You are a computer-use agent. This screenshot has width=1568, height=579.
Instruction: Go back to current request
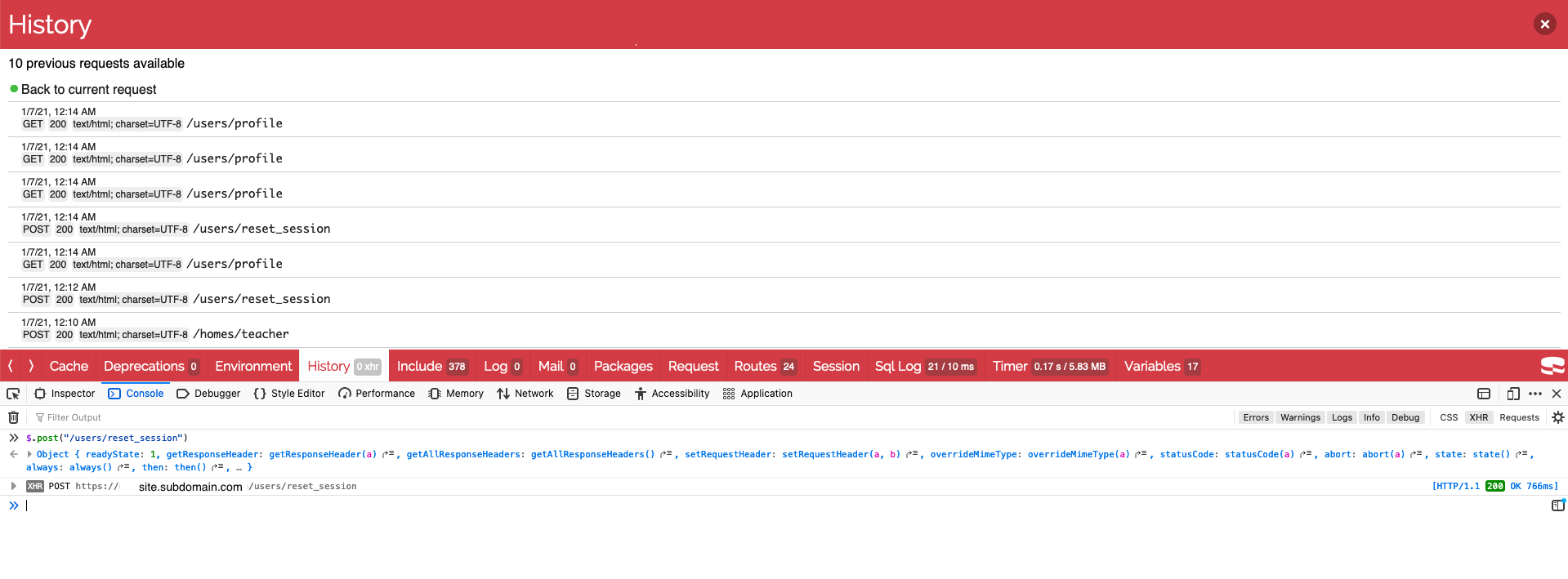[88, 89]
